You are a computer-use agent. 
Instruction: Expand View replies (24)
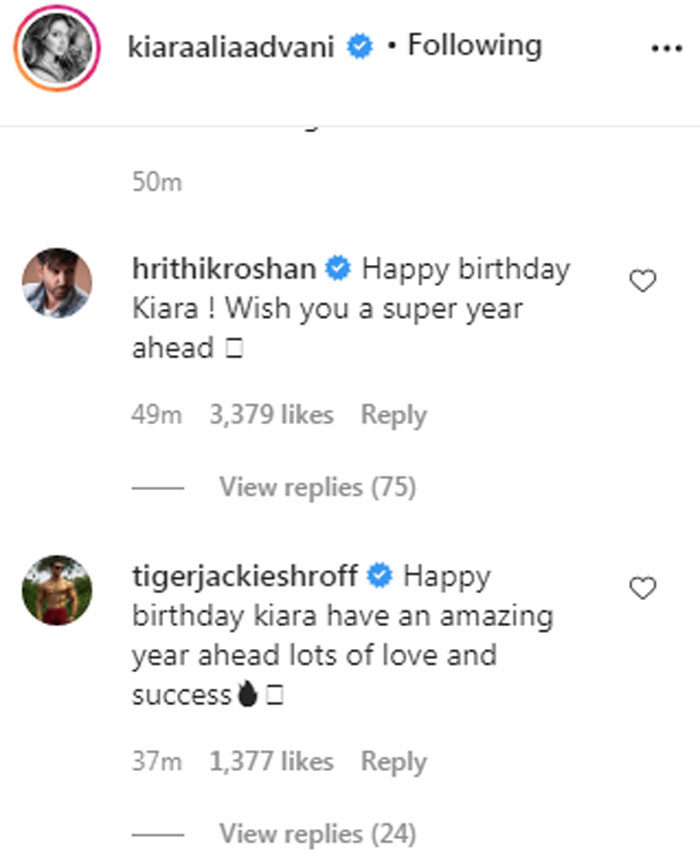tap(317, 833)
